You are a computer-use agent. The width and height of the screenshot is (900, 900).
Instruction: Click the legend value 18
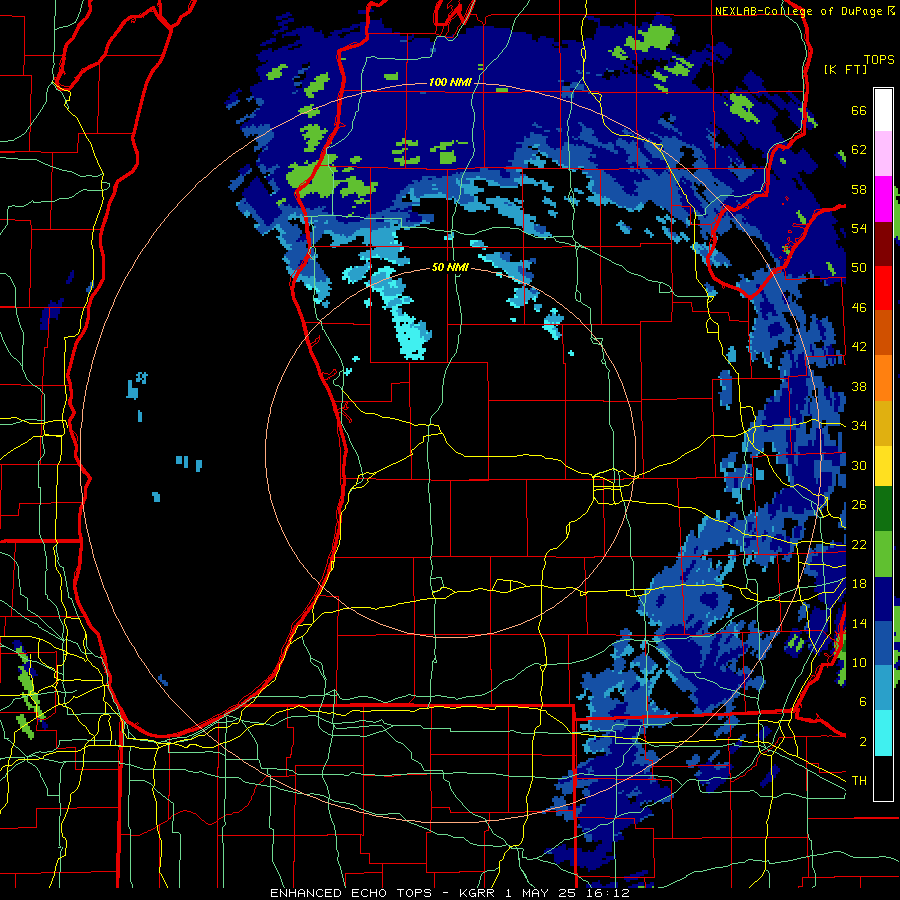click(859, 584)
